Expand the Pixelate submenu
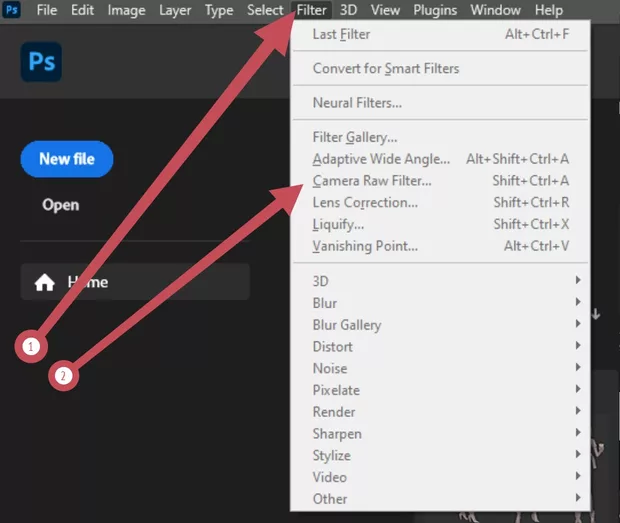Image resolution: width=620 pixels, height=523 pixels. point(440,390)
